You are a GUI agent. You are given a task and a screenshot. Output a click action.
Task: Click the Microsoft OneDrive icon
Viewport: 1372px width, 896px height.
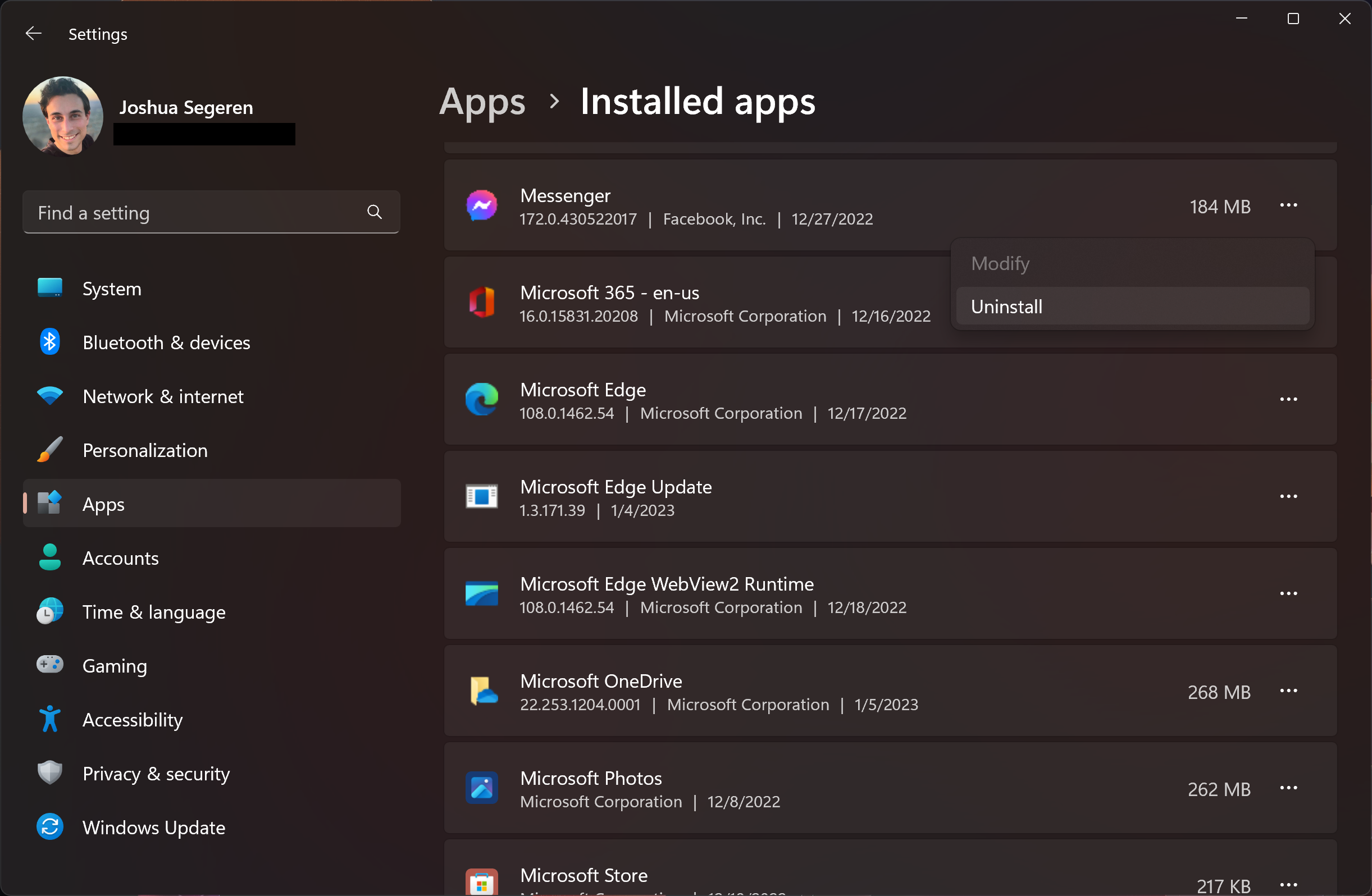[483, 691]
